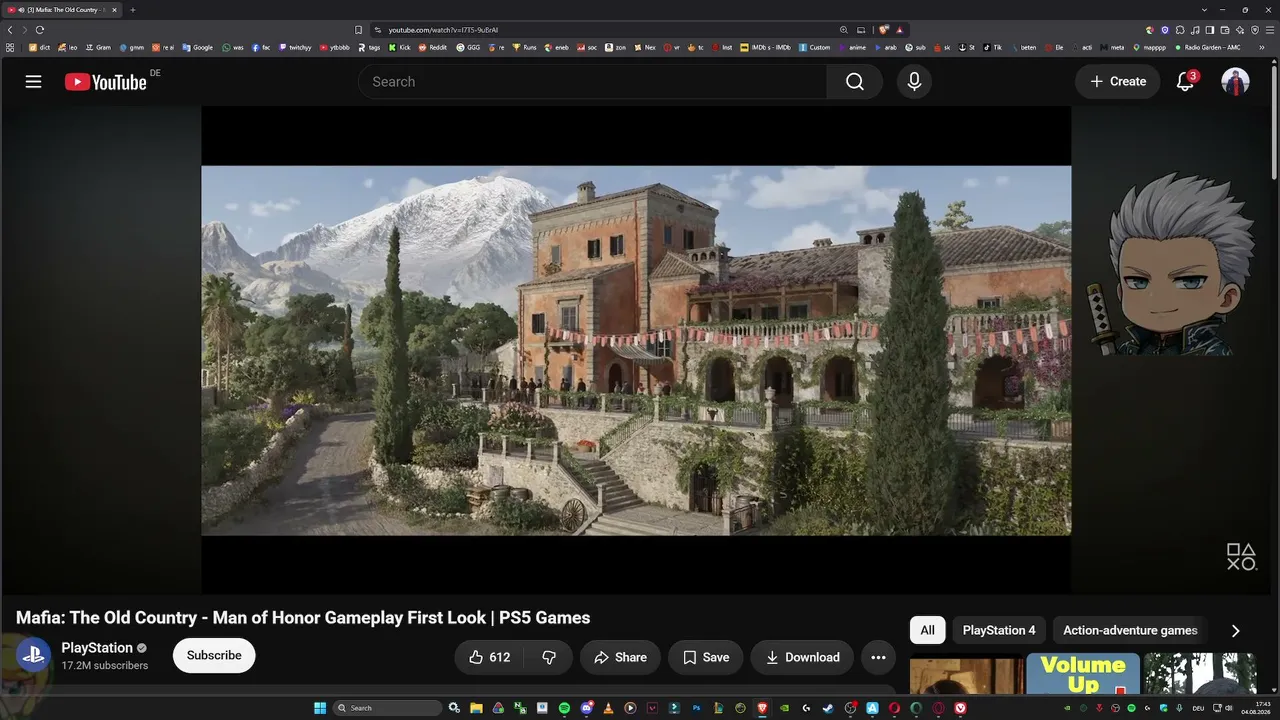Open the more actions three-dot menu

tap(878, 657)
